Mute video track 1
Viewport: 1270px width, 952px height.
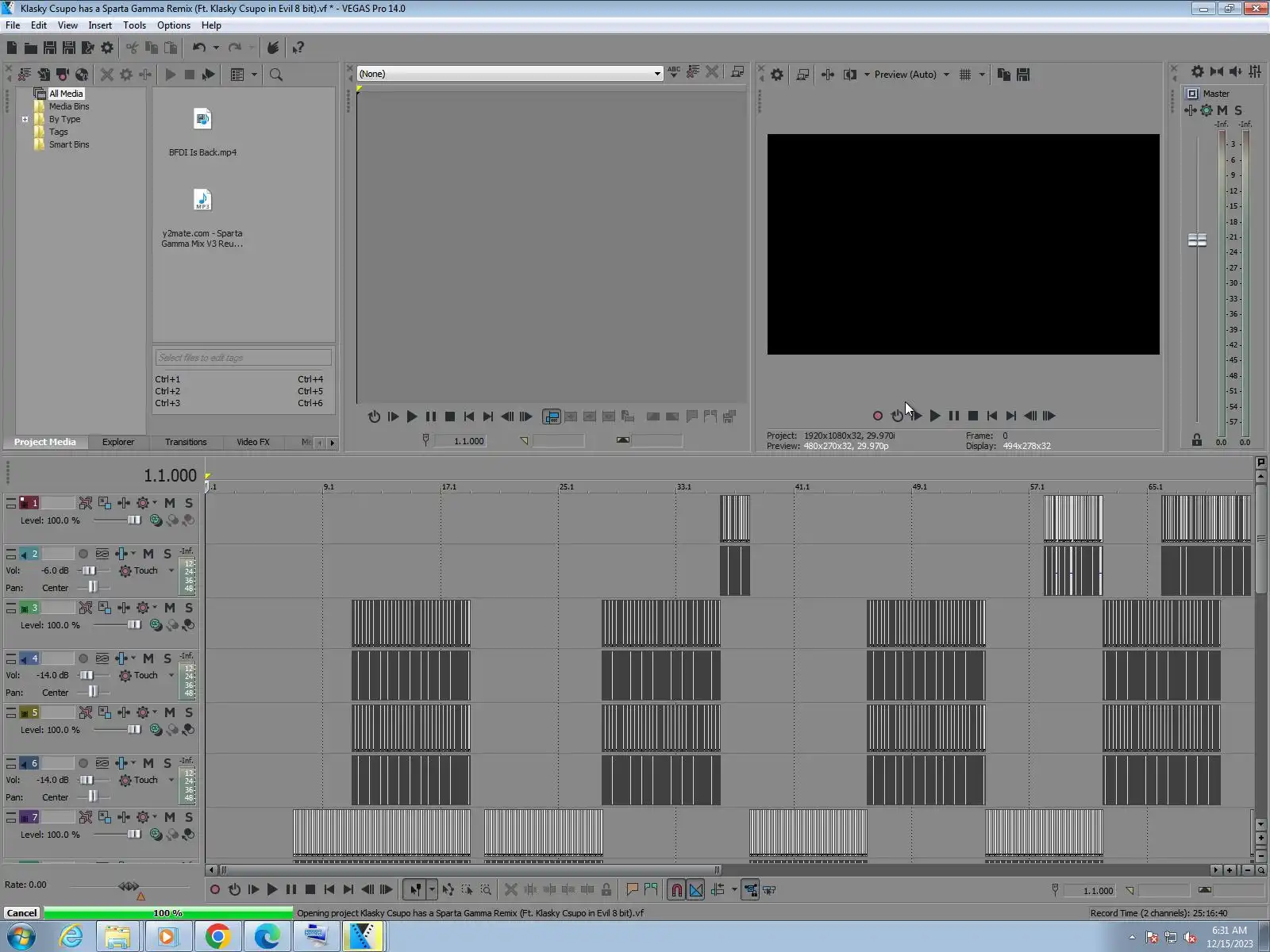(x=170, y=503)
